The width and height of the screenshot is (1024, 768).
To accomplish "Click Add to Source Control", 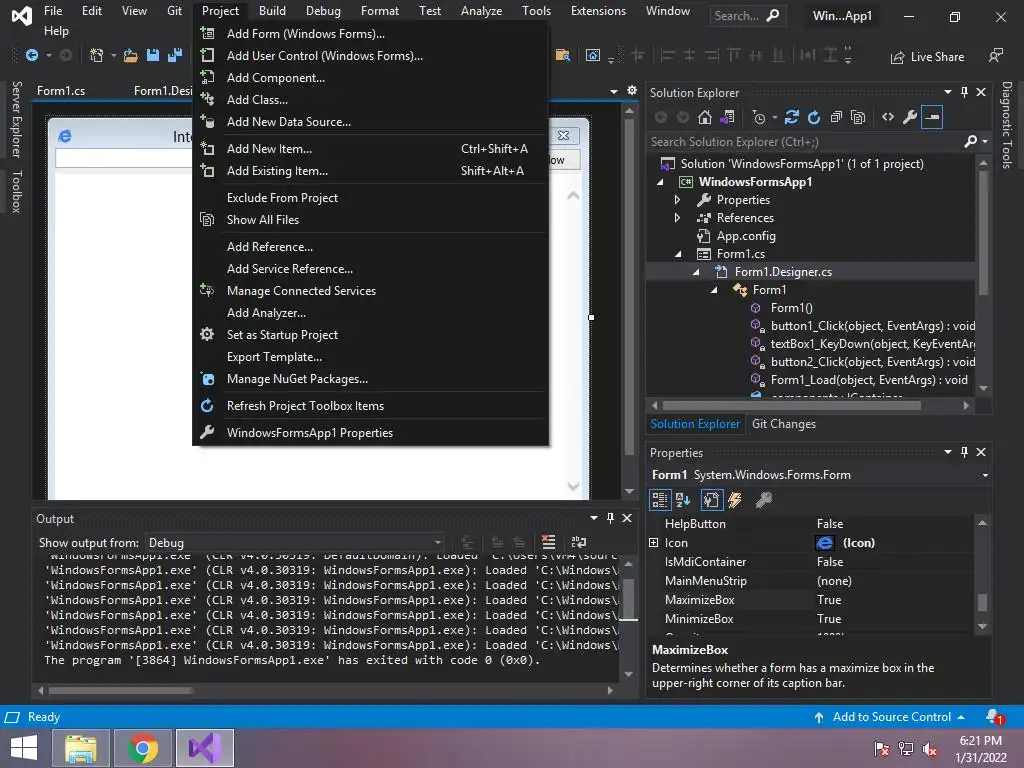I will click(891, 717).
